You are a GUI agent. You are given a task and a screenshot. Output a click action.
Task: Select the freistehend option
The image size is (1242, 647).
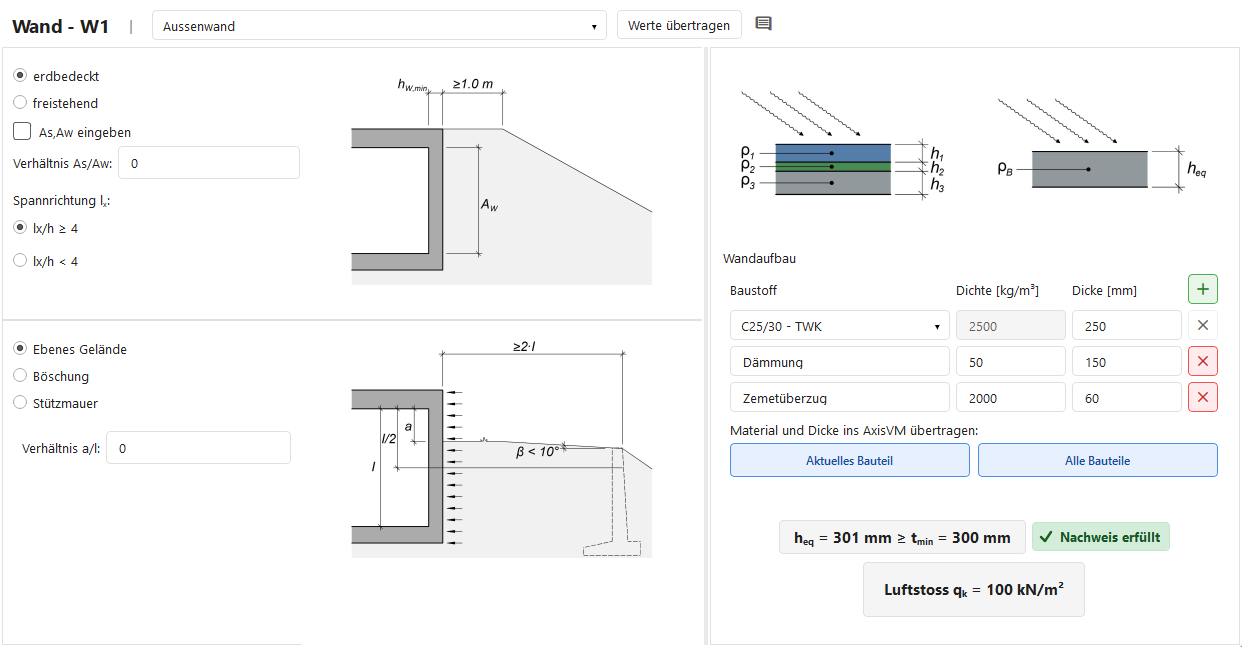click(20, 103)
